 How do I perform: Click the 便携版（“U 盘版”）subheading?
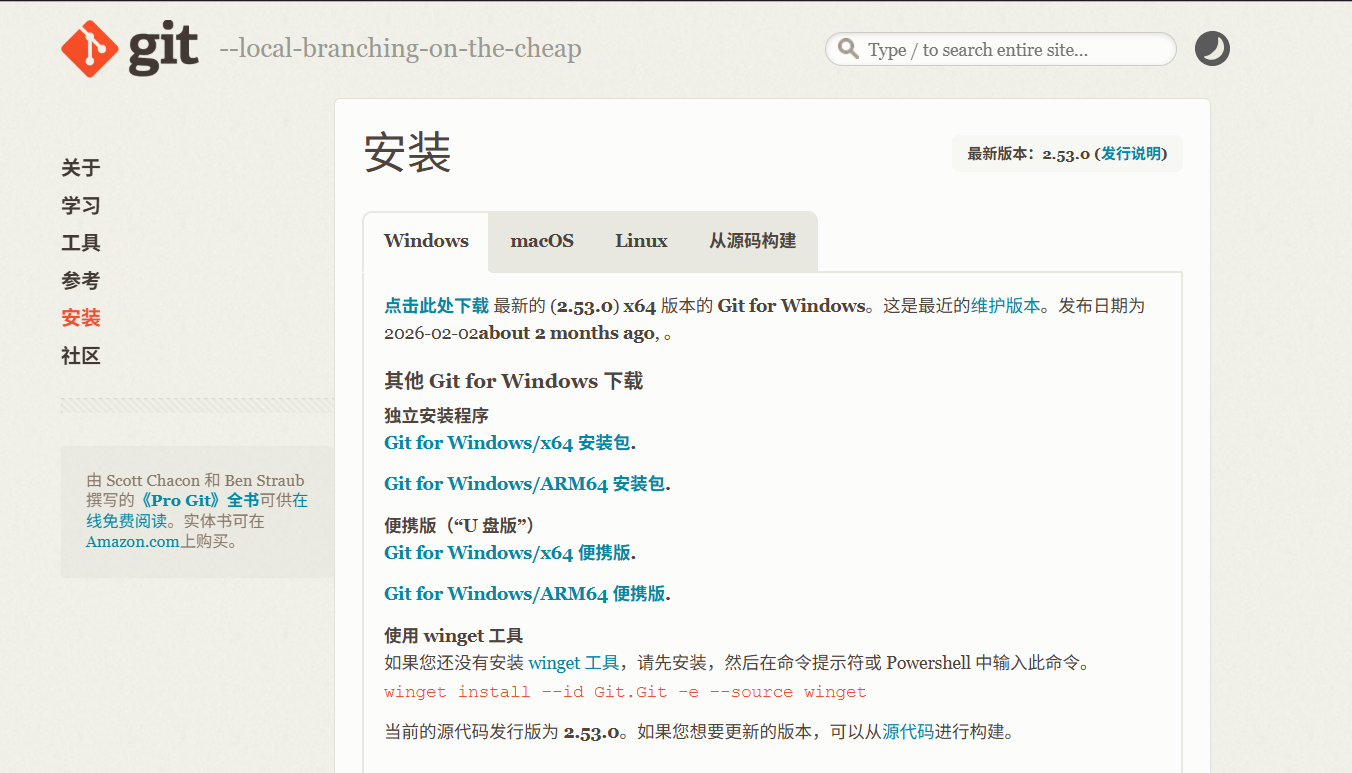point(460,526)
